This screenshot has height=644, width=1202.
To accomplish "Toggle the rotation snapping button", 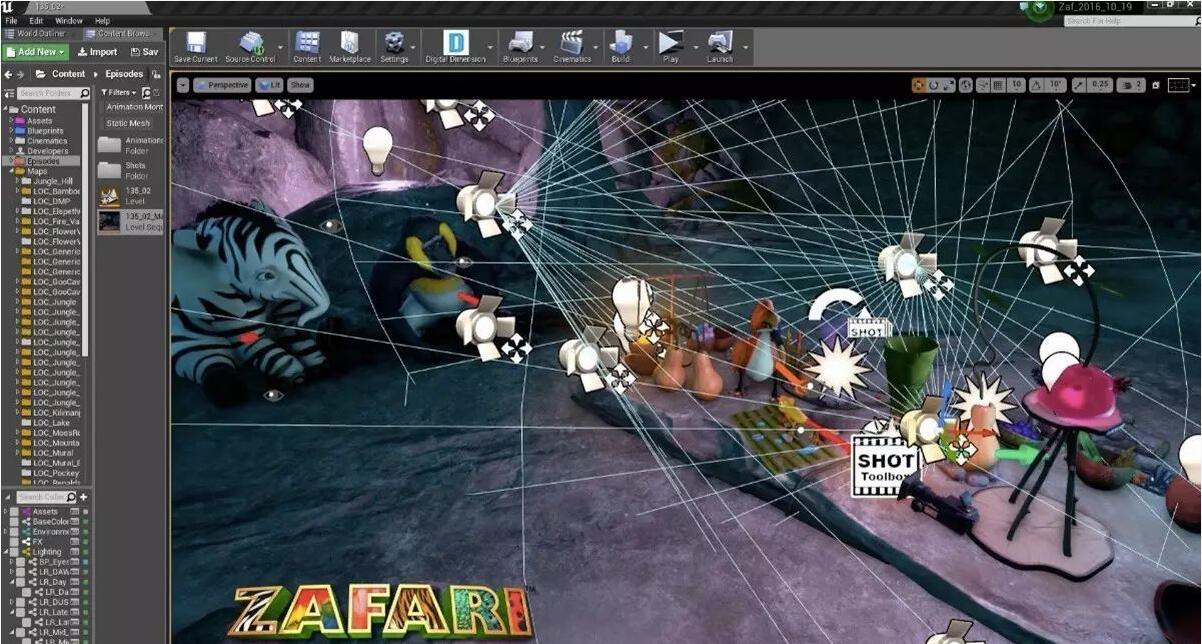I will click(x=1036, y=85).
